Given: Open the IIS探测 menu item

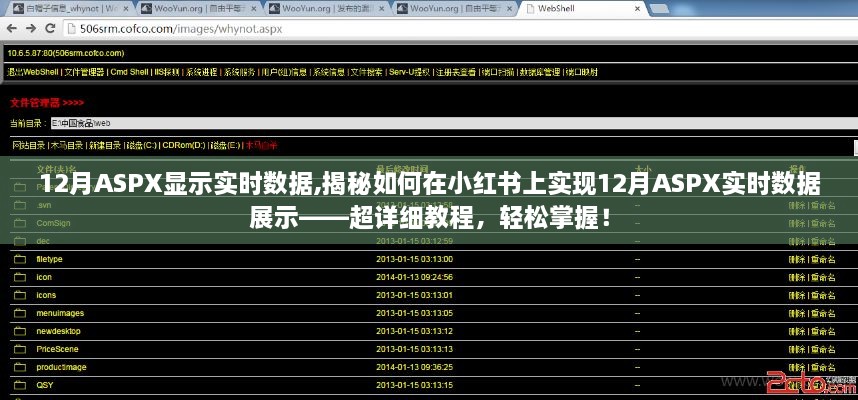Looking at the screenshot, I should click(167, 72).
